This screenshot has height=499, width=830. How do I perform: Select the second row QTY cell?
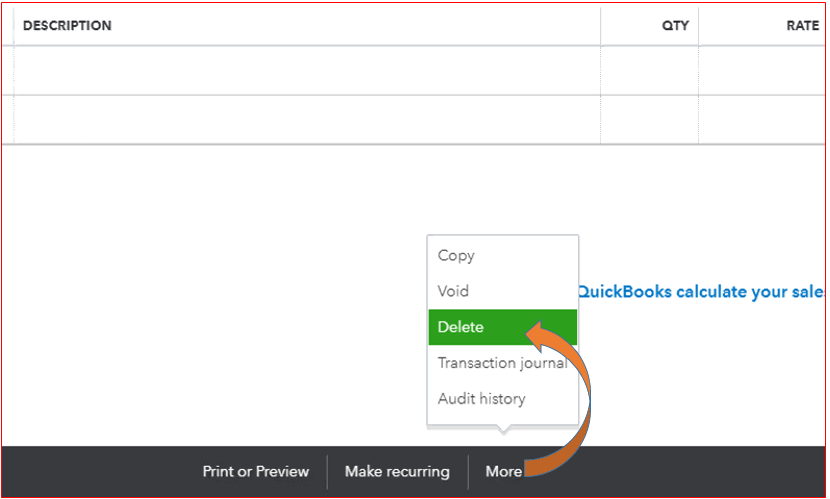pyautogui.click(x=649, y=120)
